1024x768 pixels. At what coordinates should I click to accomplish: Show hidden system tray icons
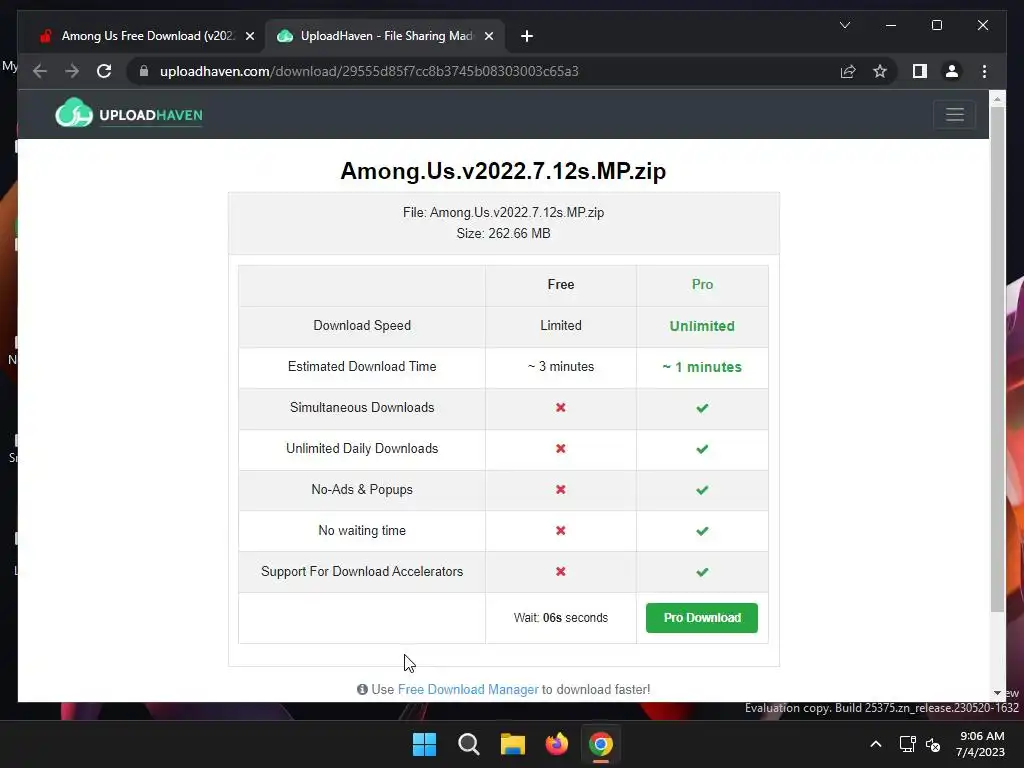click(x=876, y=744)
